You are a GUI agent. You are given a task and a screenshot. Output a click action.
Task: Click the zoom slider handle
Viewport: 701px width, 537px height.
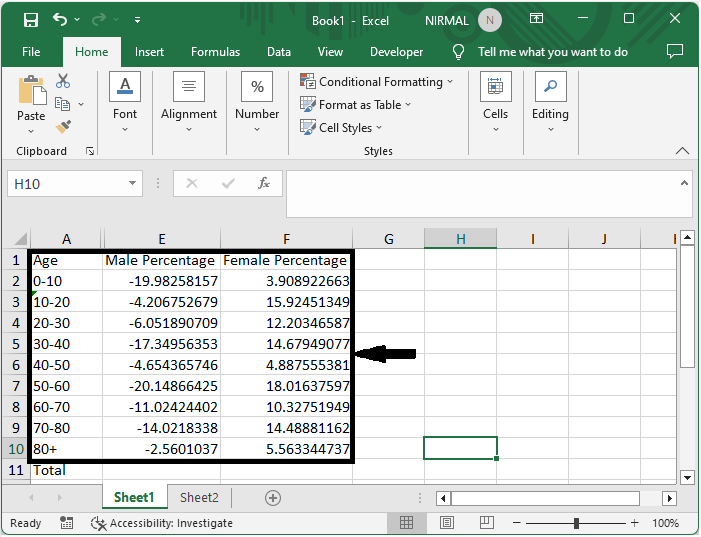coord(577,523)
